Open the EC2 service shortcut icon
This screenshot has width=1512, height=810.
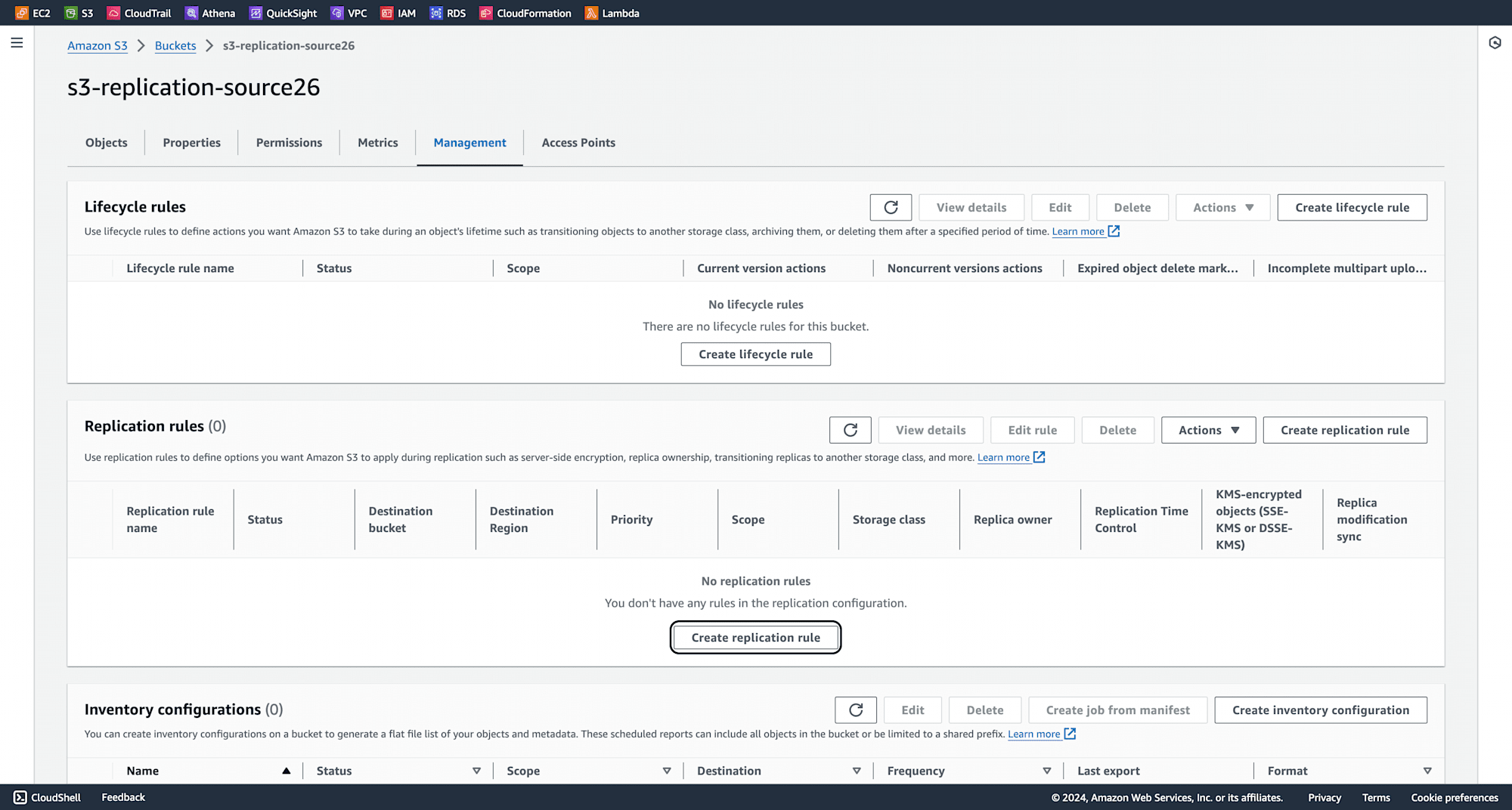click(22, 13)
